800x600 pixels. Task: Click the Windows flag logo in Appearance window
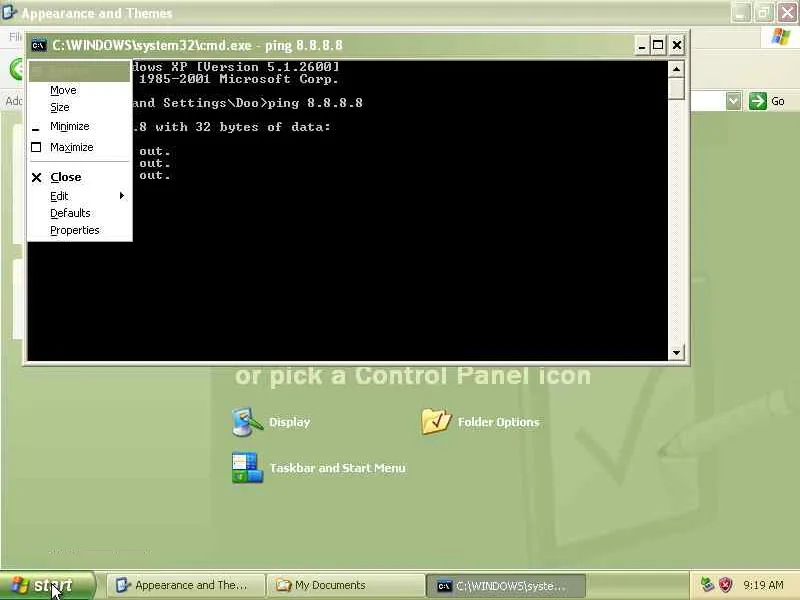pyautogui.click(x=781, y=37)
